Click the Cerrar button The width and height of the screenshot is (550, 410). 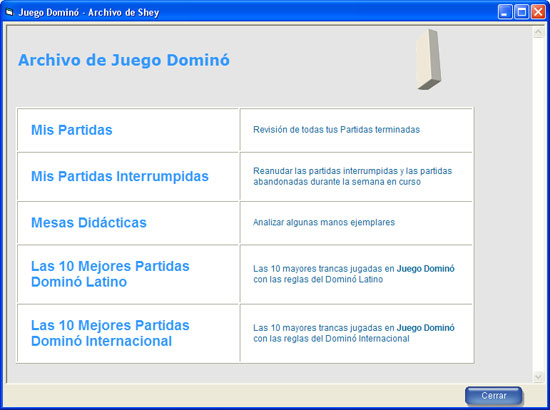click(494, 396)
